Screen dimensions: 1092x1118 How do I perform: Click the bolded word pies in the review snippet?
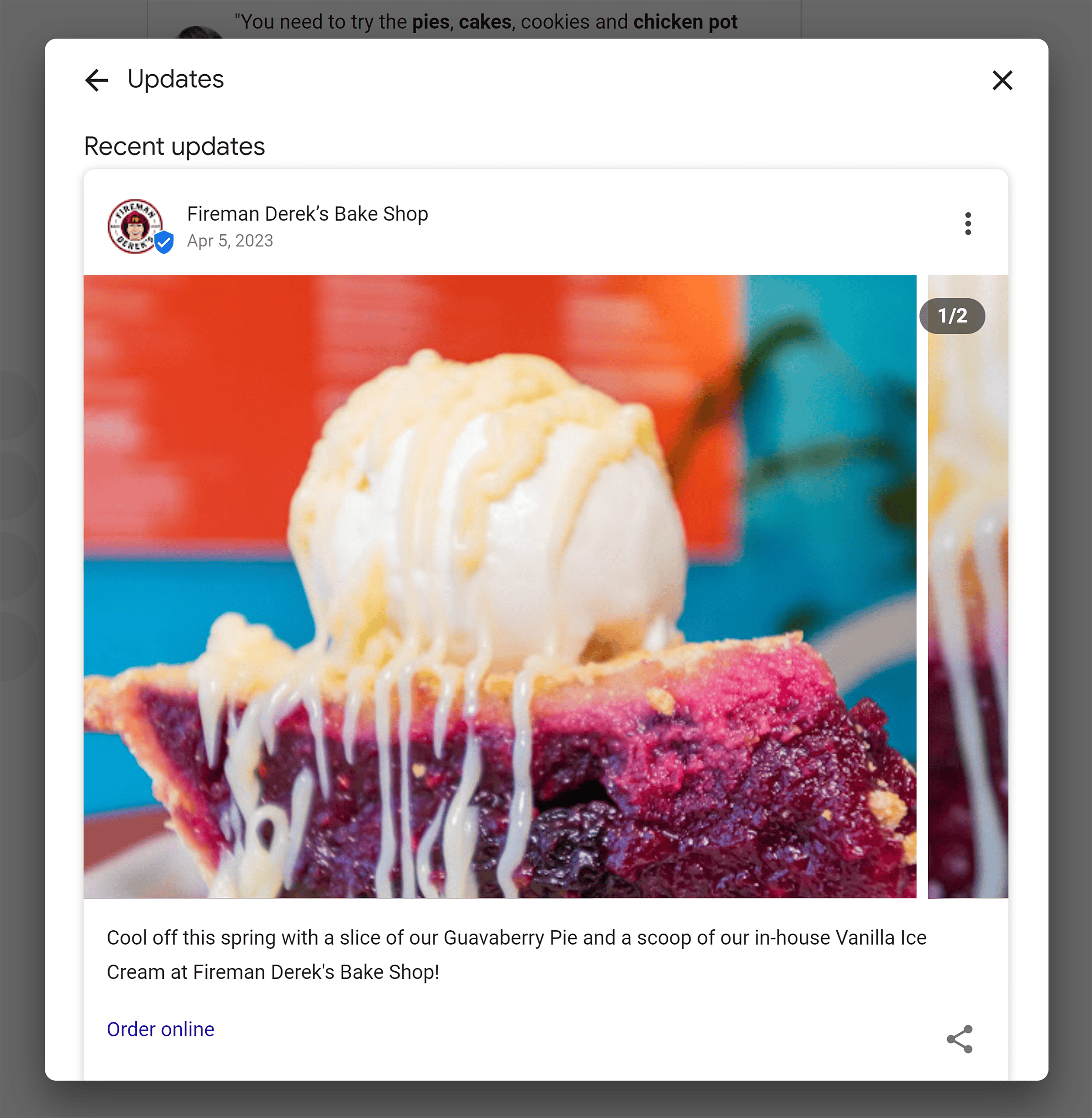(431, 21)
